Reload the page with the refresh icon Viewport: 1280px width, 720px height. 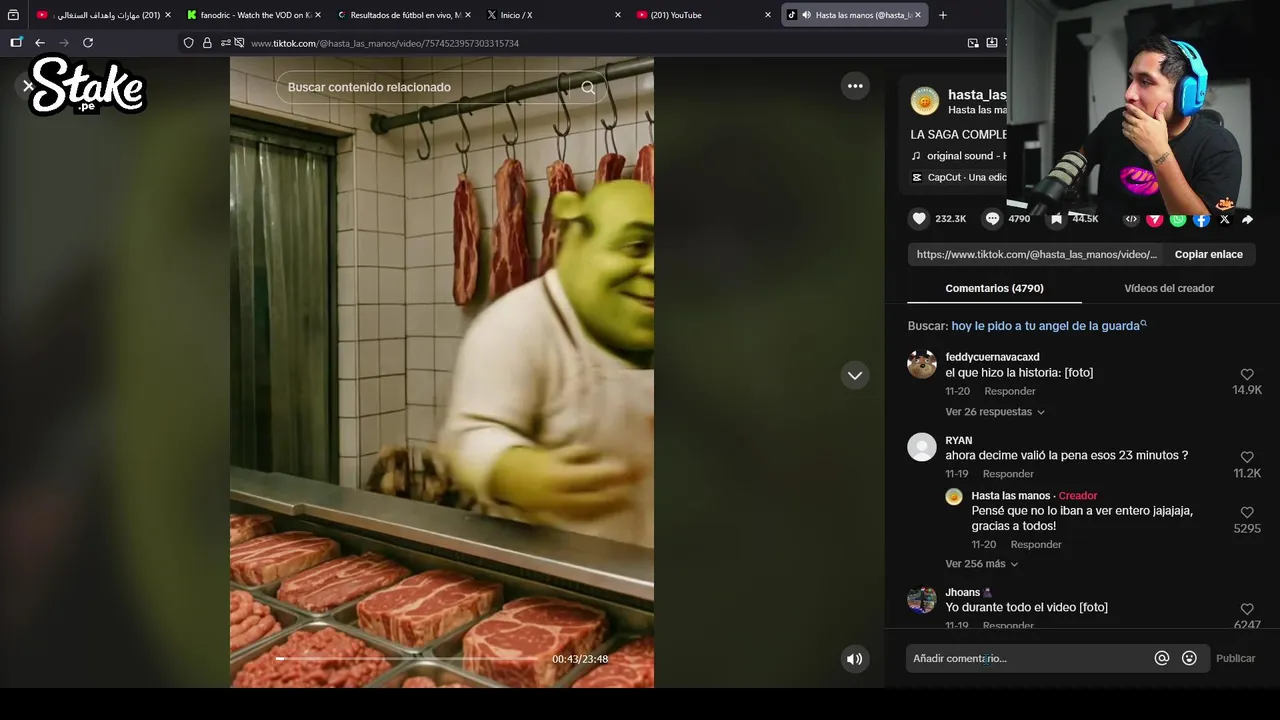coord(88,43)
